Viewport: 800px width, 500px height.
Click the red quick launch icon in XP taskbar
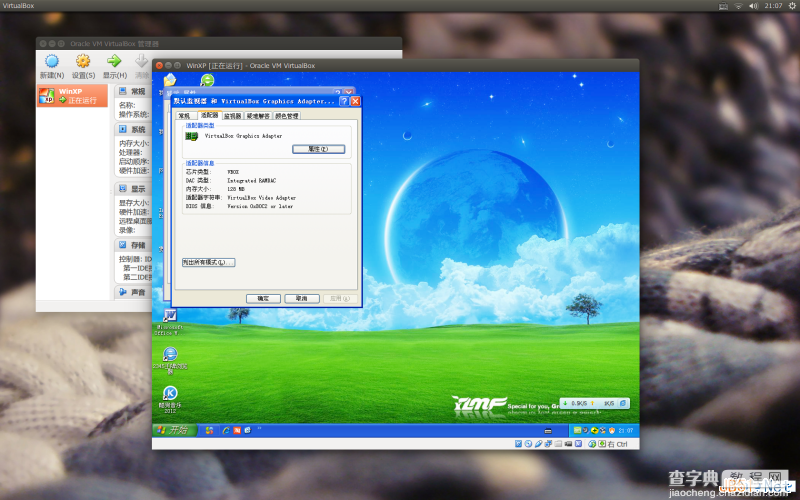237,431
